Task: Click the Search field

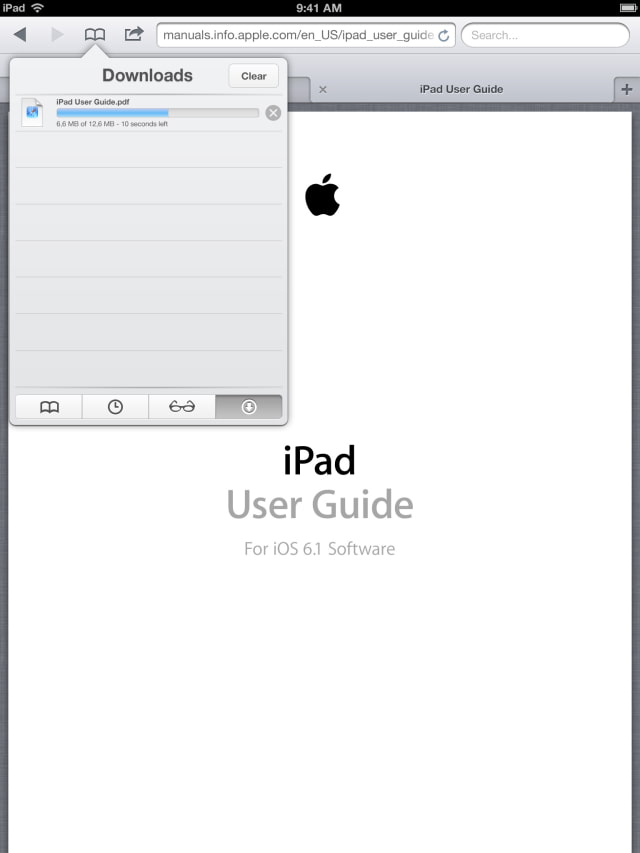Action: pos(545,35)
